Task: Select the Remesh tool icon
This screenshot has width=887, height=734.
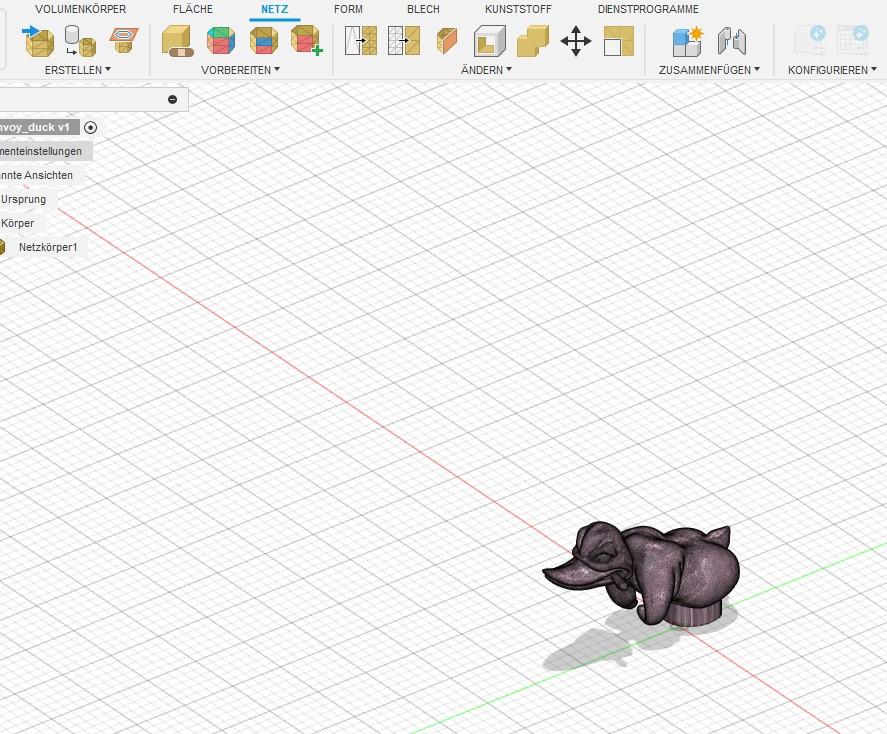Action: pyautogui.click(x=361, y=41)
